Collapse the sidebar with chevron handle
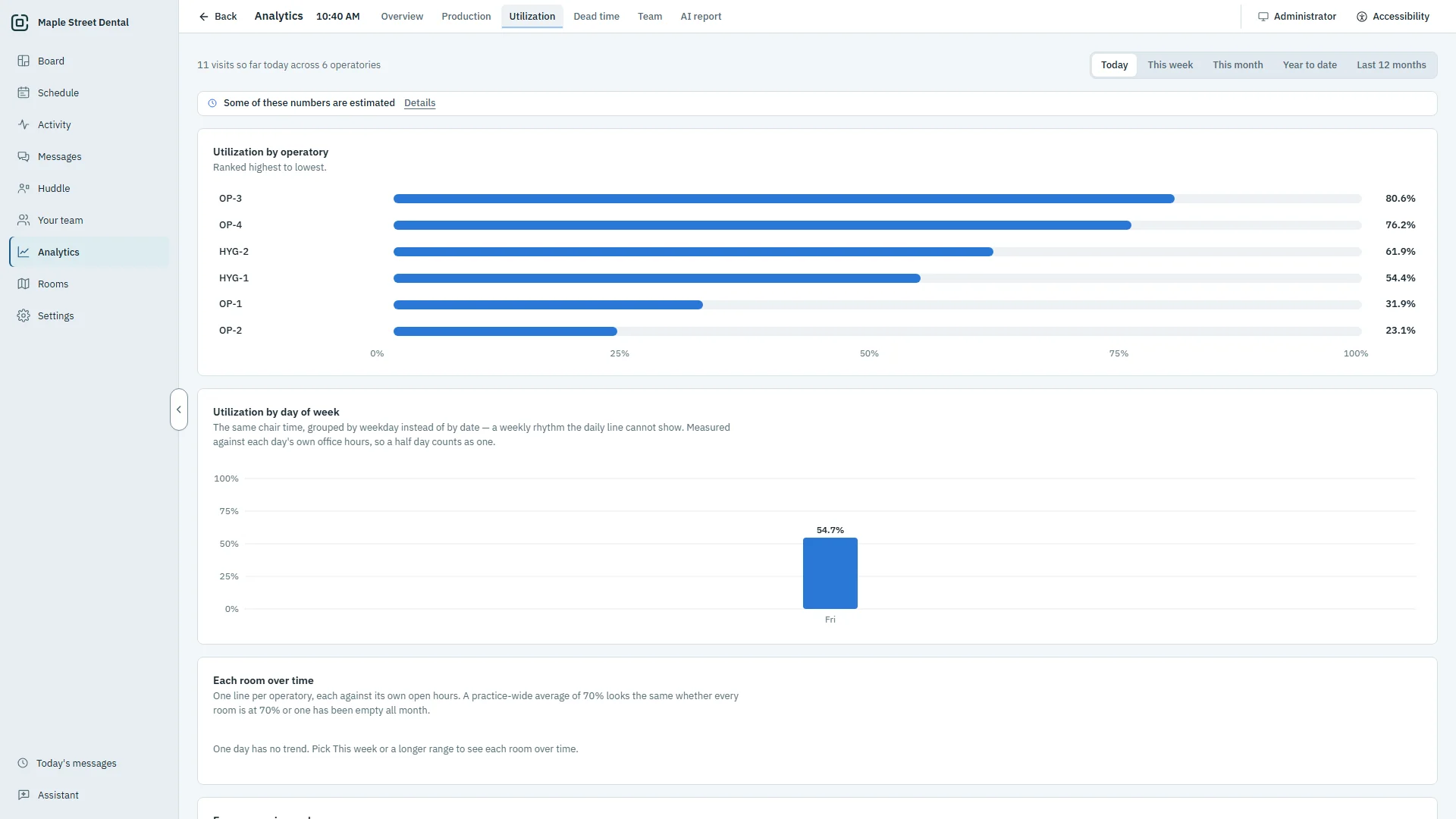The width and height of the screenshot is (1456, 819). (x=179, y=409)
